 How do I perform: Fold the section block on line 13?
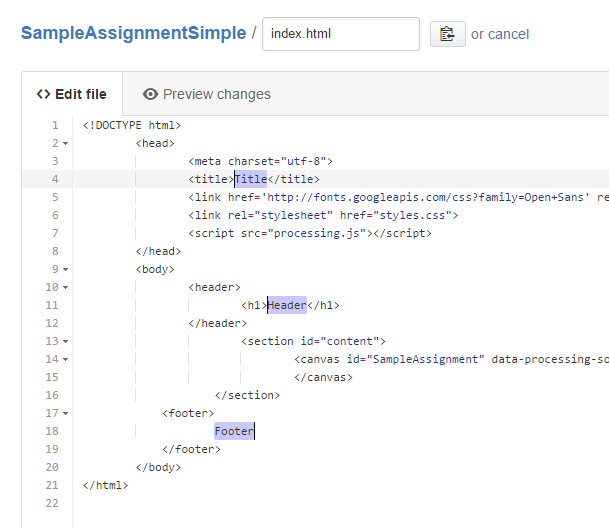click(65, 342)
